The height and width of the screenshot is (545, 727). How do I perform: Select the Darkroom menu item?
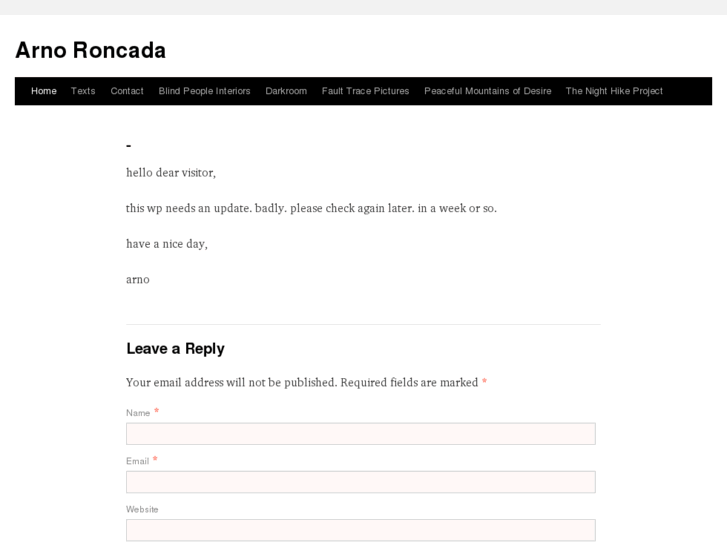(286, 91)
